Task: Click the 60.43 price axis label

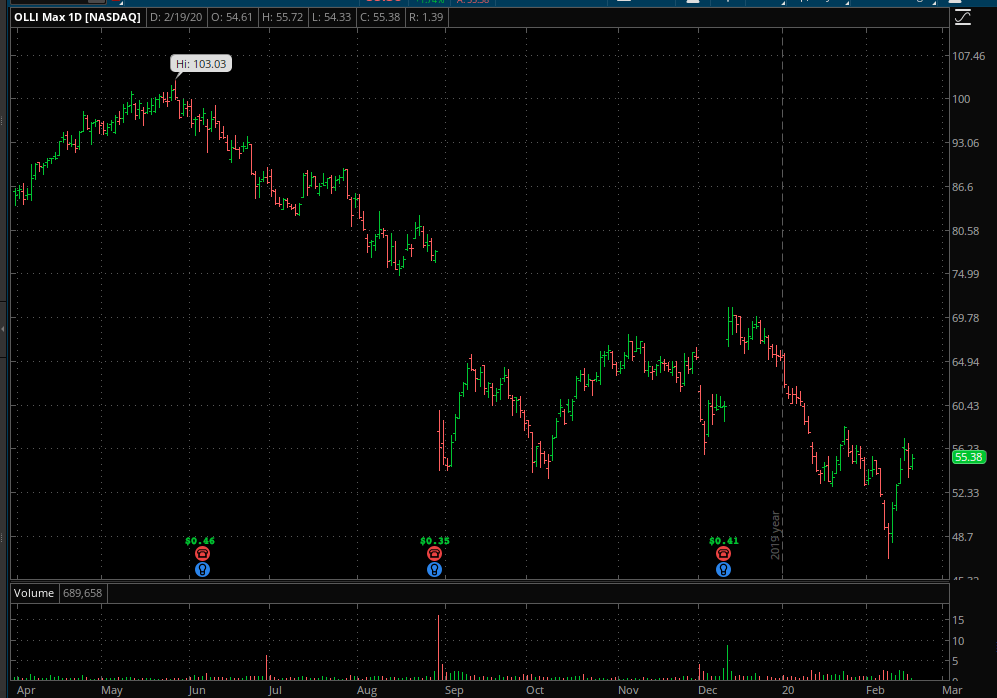Action: pos(965,406)
